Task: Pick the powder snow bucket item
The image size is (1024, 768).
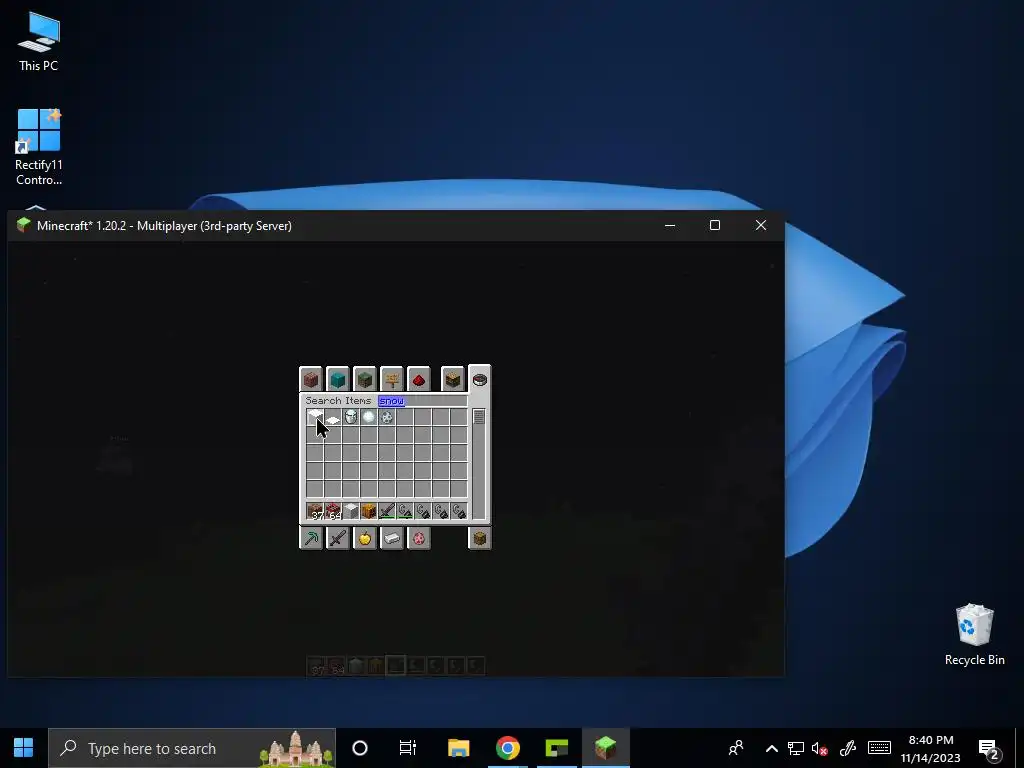Action: 351,417
